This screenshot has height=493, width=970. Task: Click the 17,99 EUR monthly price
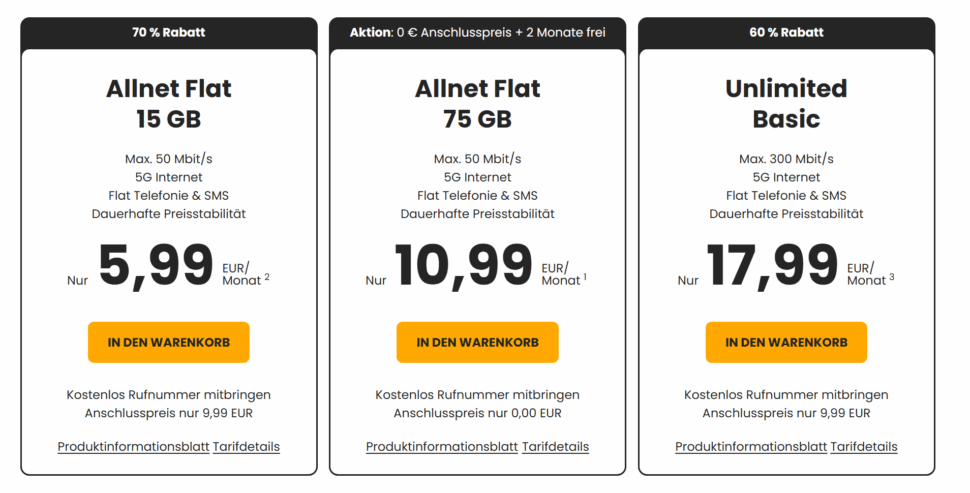pyautogui.click(x=773, y=267)
